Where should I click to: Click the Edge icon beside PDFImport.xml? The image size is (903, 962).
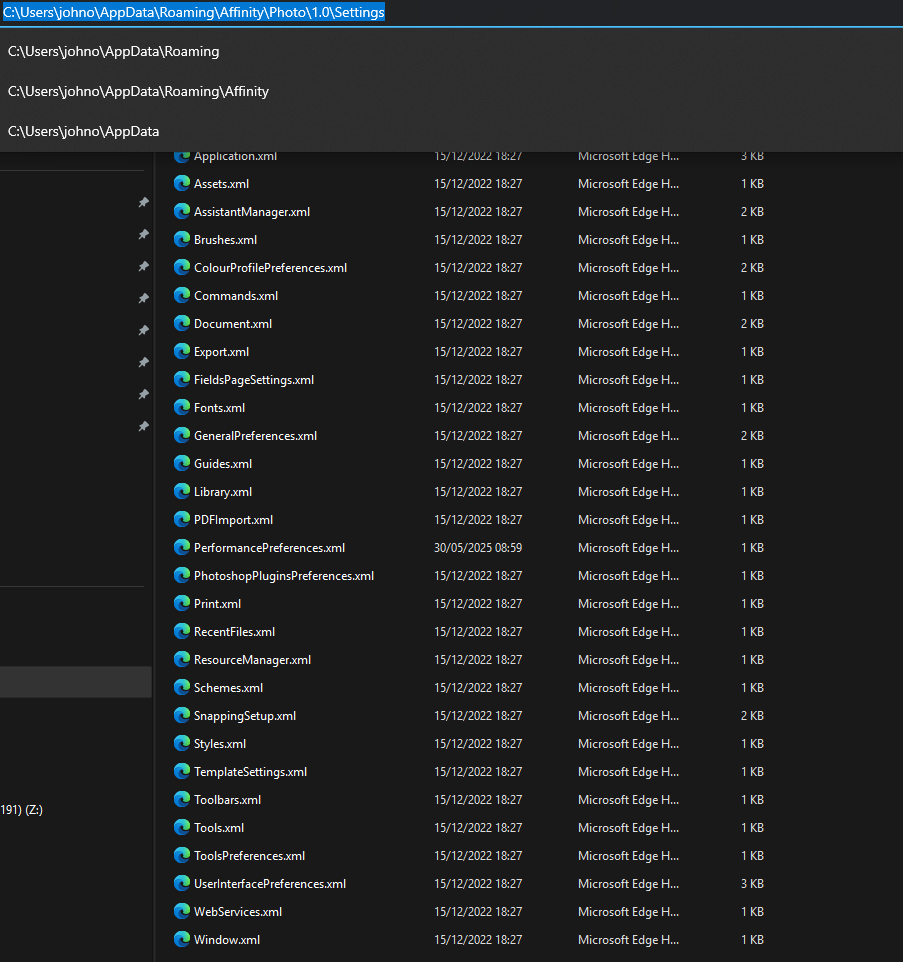[182, 519]
